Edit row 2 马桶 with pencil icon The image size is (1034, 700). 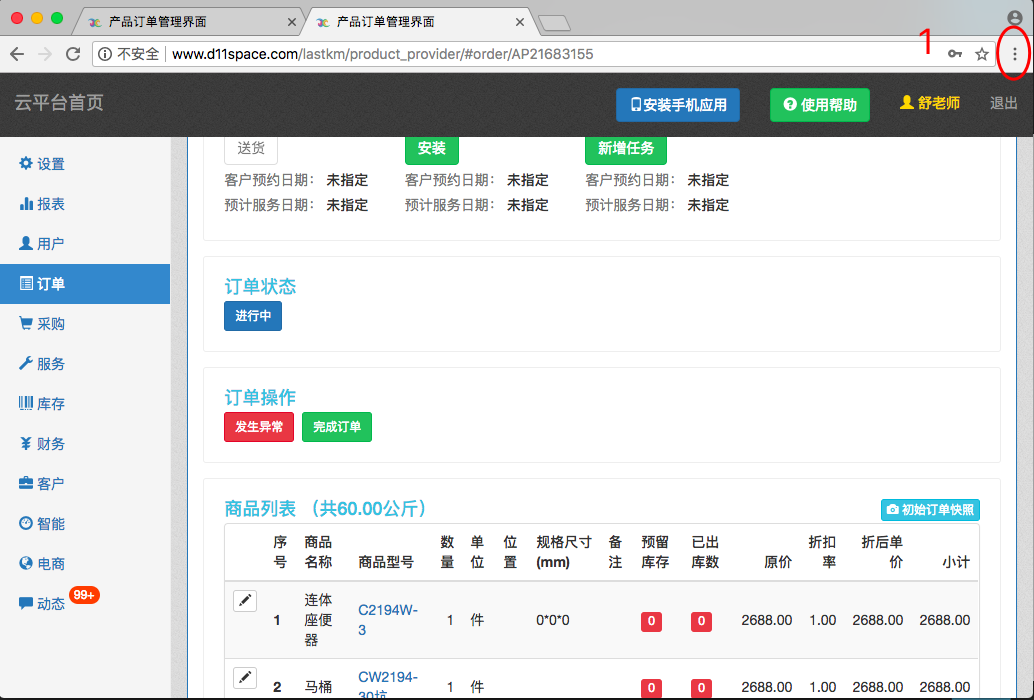click(x=245, y=678)
